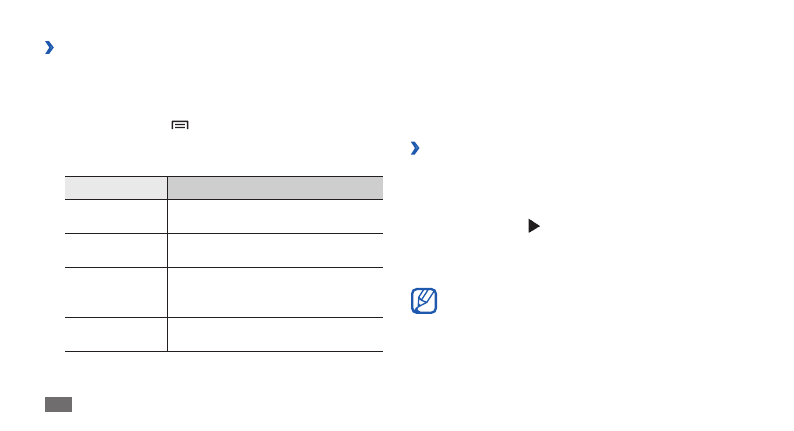The height and width of the screenshot is (431, 794).
Task: Click the second row's wide right cell
Action: pyautogui.click(x=275, y=250)
